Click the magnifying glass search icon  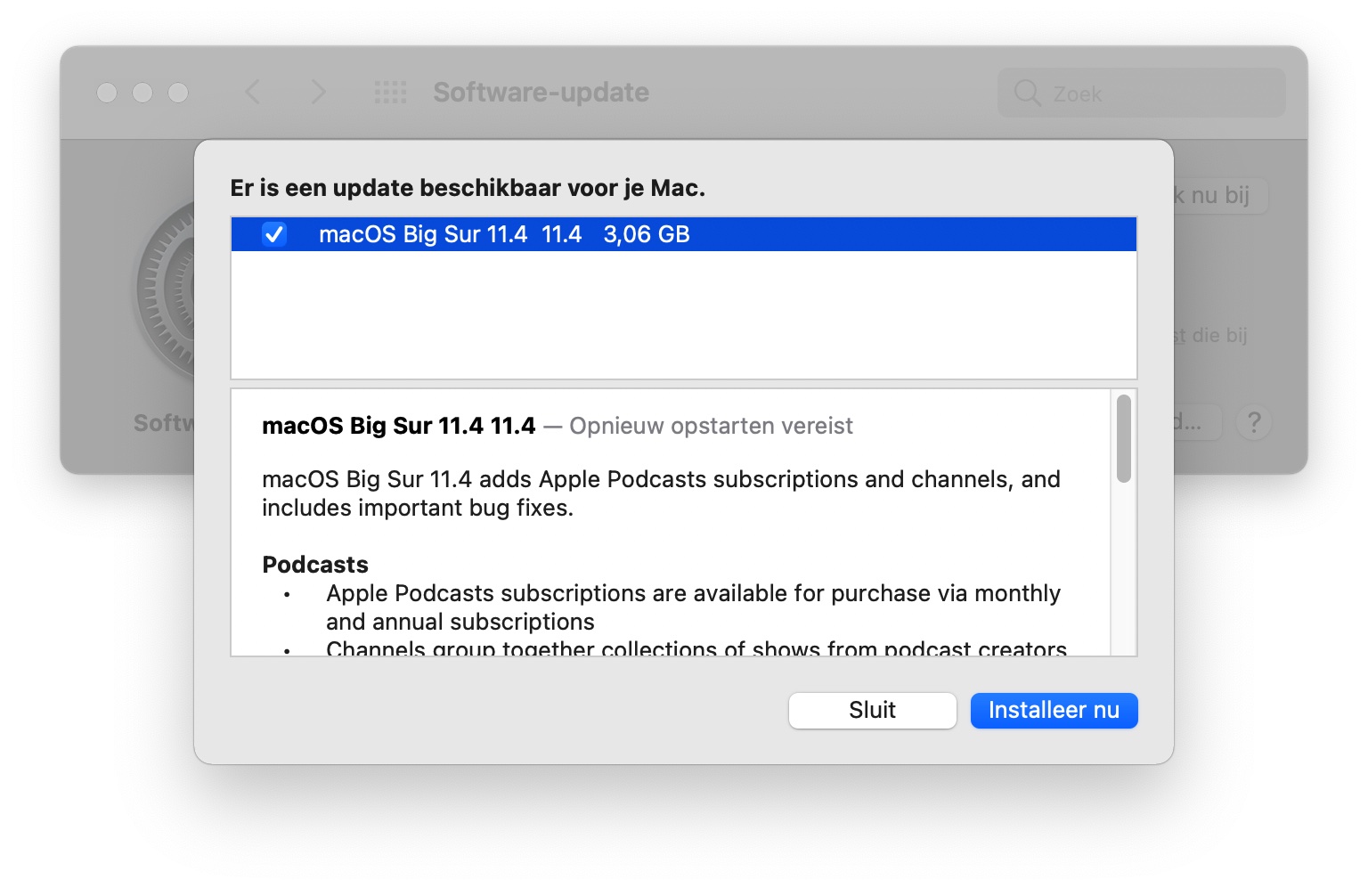point(1027,93)
